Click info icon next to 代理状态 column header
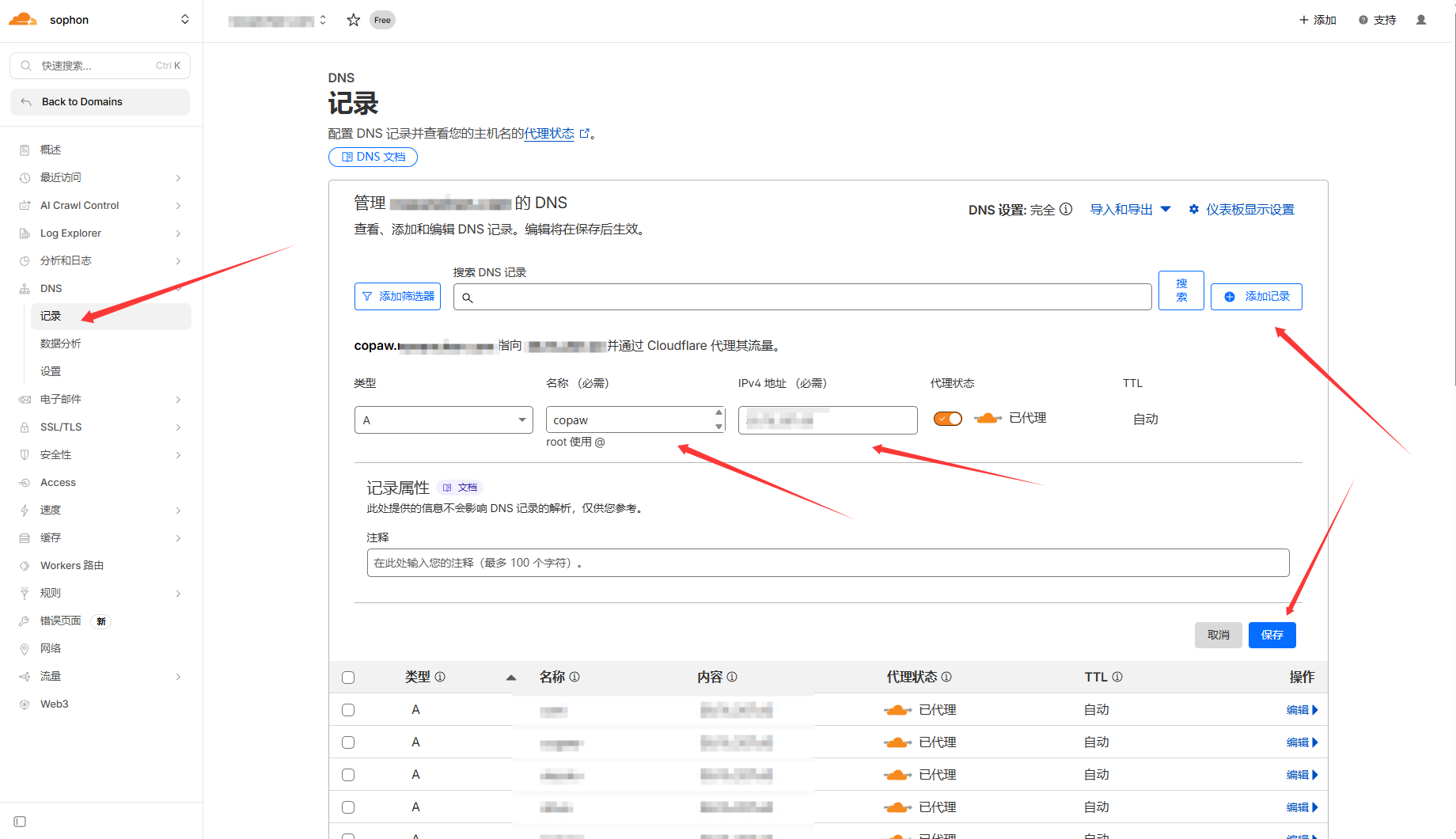1456x839 pixels. click(946, 677)
